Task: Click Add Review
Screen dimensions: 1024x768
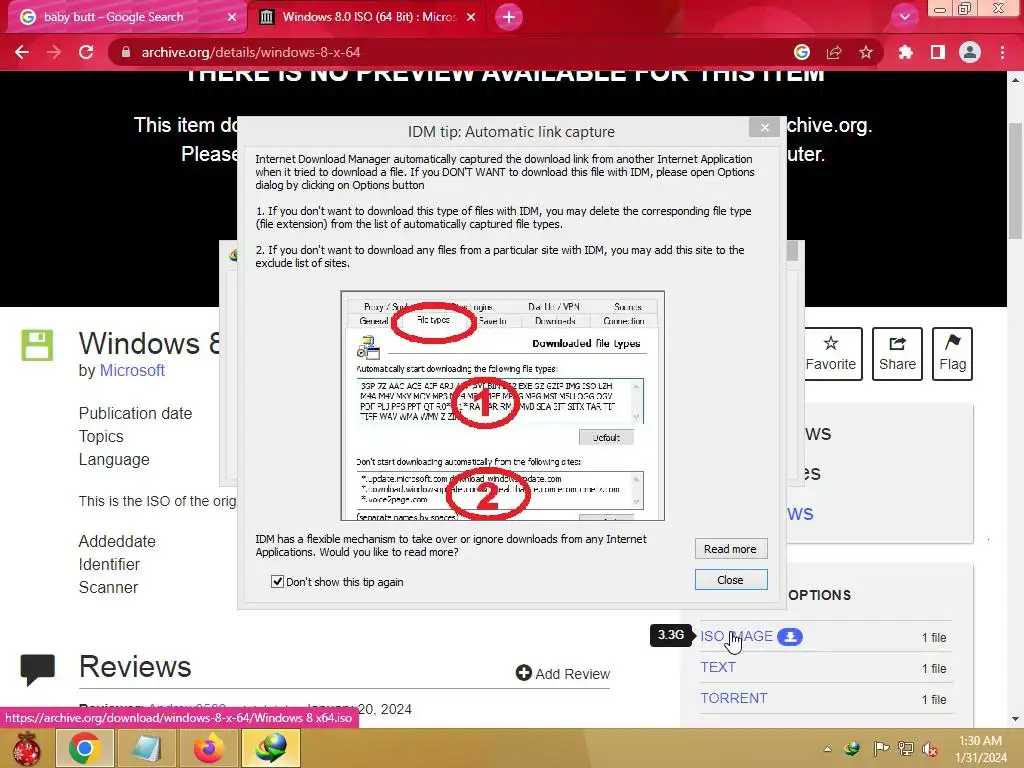Action: coord(563,673)
